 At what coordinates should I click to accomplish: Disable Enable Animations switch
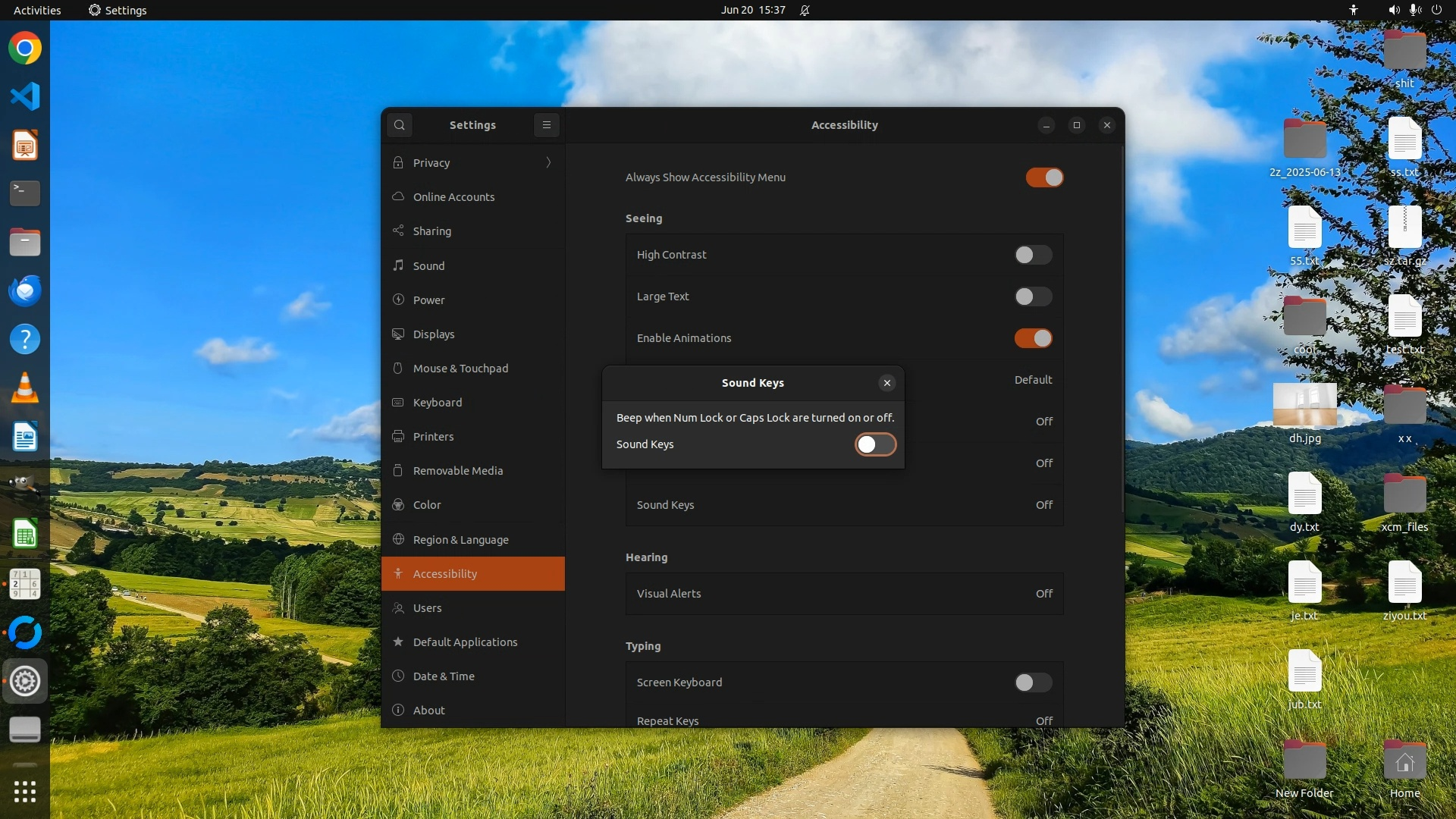tap(1033, 338)
